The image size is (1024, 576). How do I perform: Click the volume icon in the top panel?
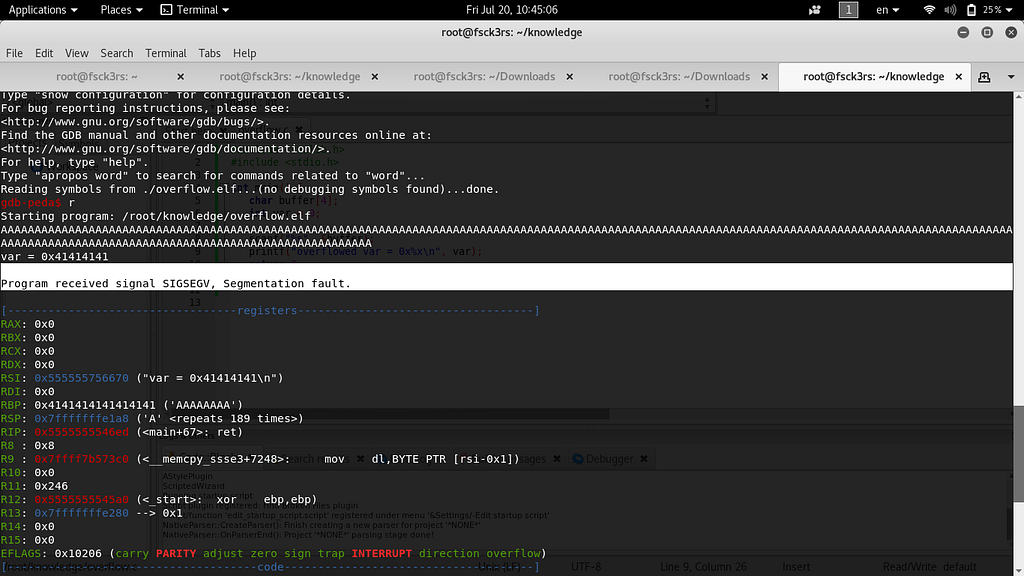tap(948, 10)
